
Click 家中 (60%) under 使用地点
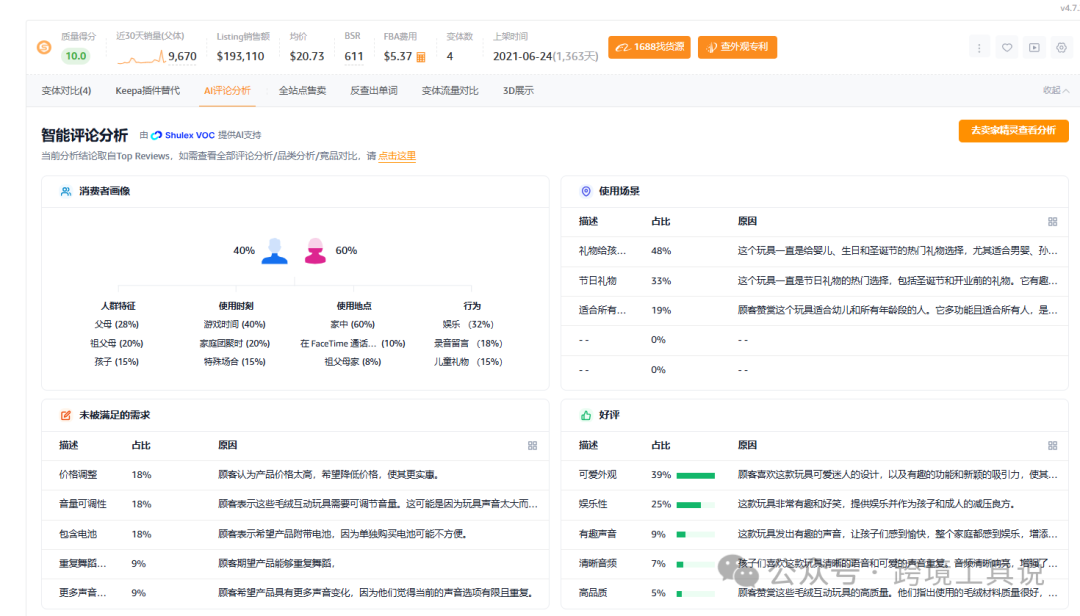tap(353, 325)
